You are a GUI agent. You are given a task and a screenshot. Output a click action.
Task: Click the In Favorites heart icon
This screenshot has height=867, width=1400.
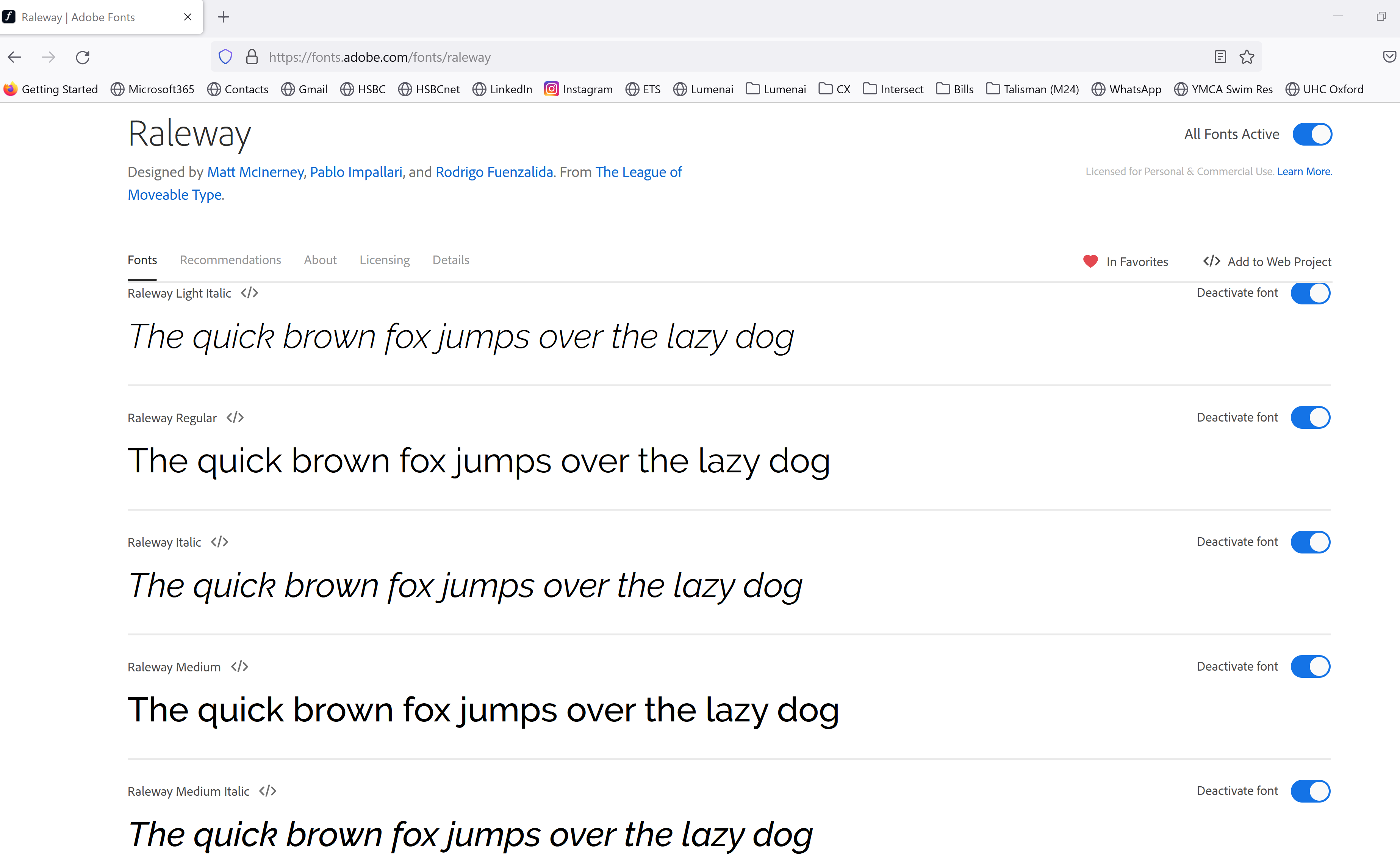pyautogui.click(x=1090, y=261)
